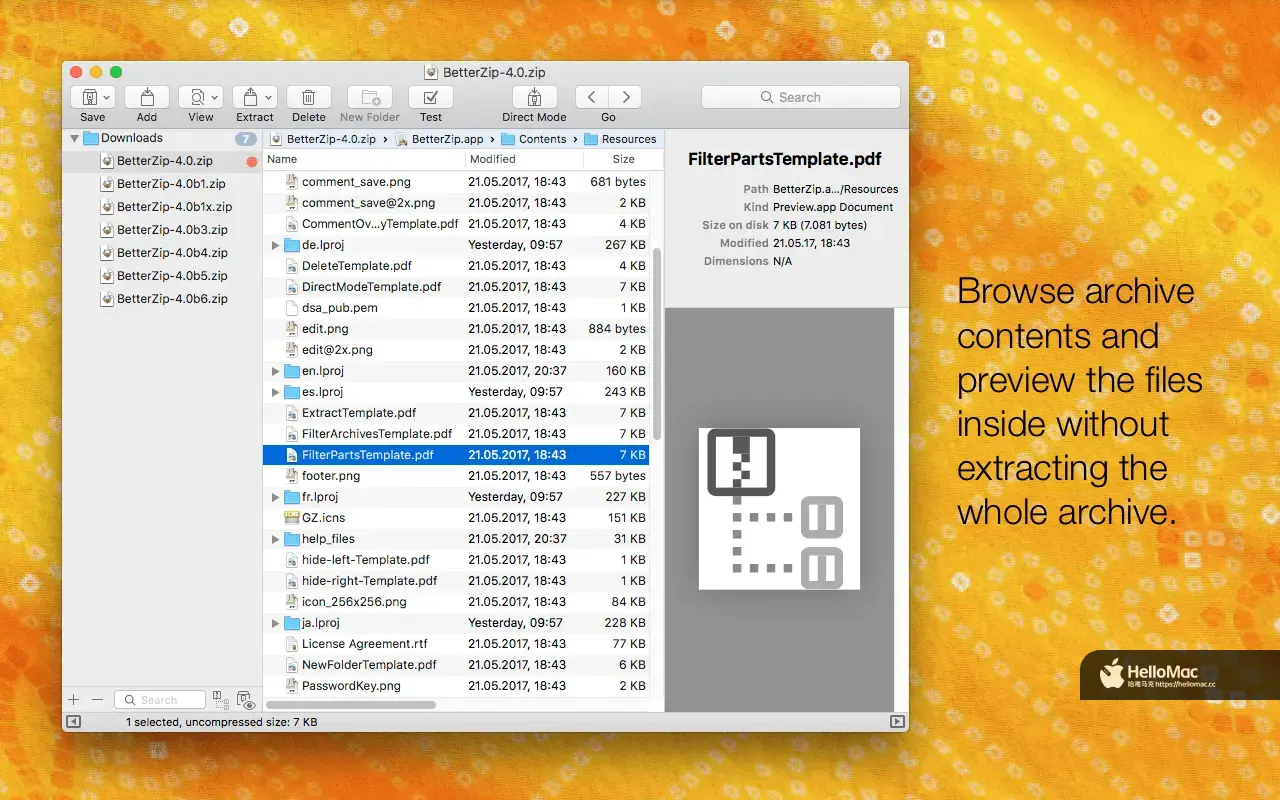Sort by the Modified column header
This screenshot has width=1280, height=800.
(x=525, y=159)
